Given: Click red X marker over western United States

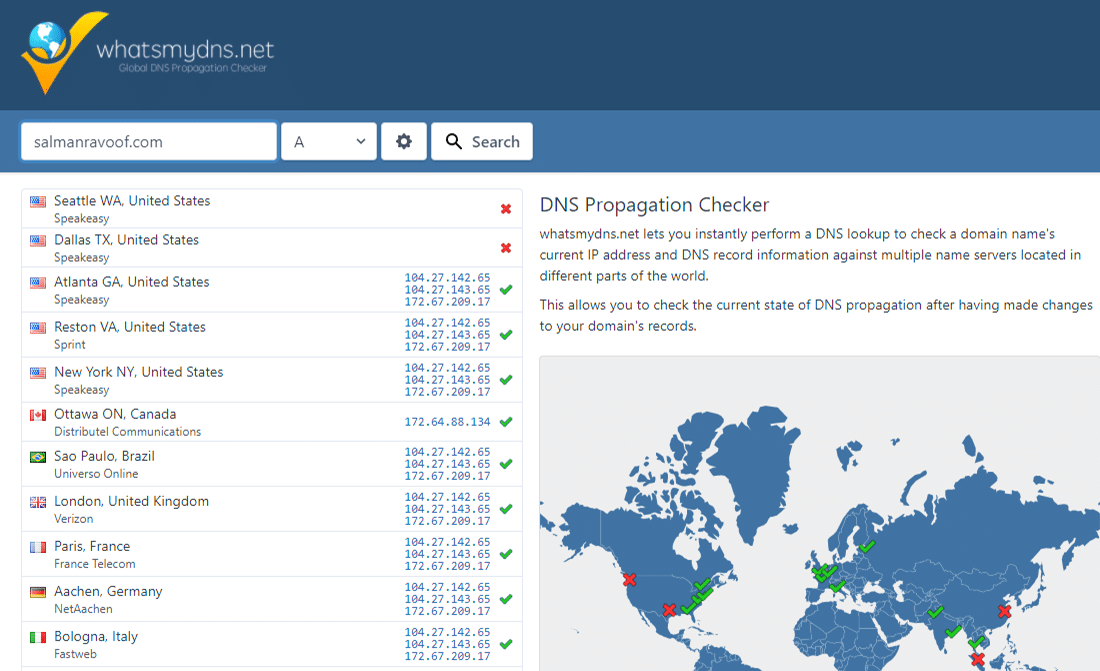Looking at the screenshot, I should click(x=630, y=579).
